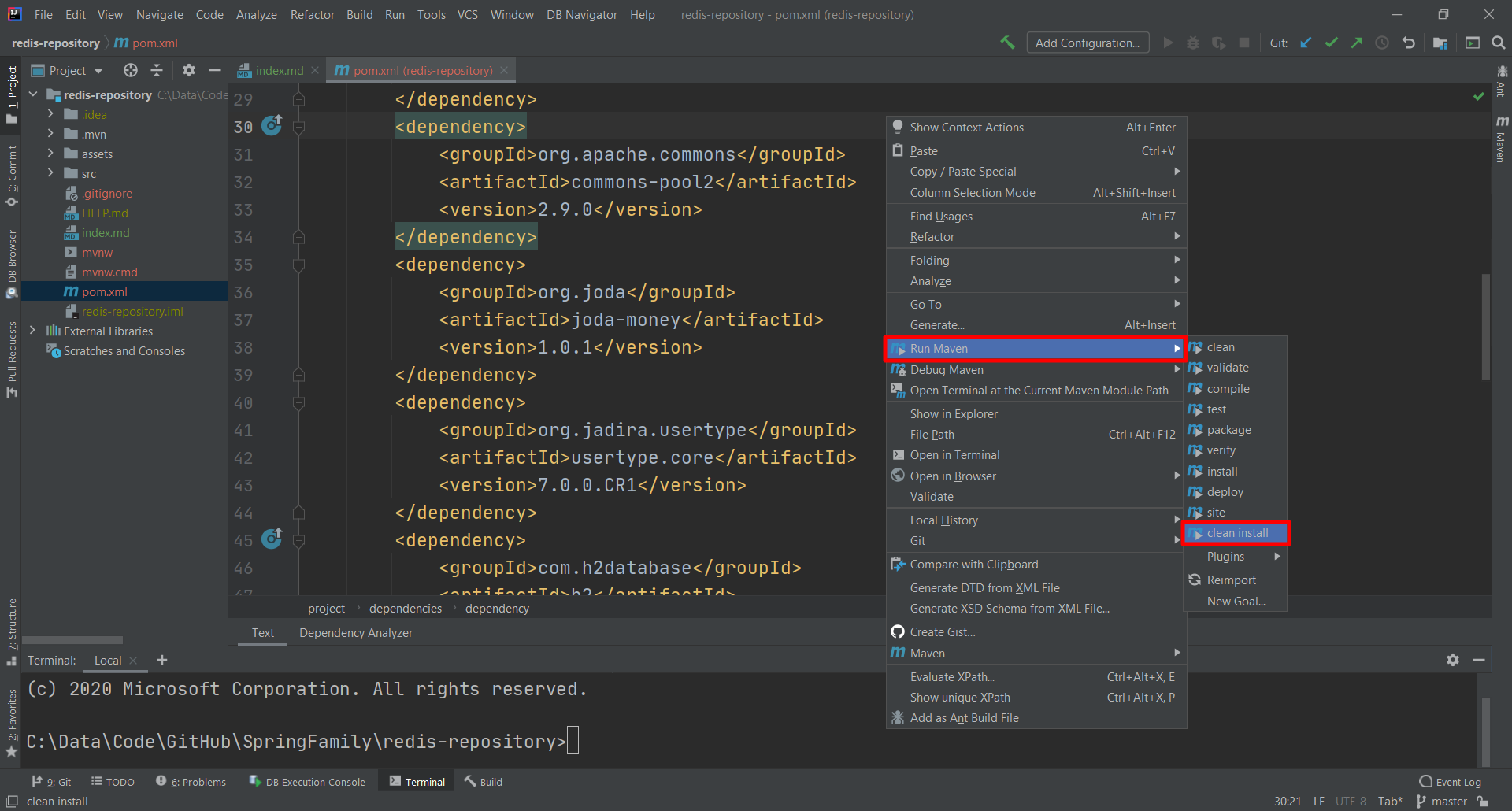Toggle fold marker at line 30
This screenshot has height=811, width=1512.
[x=298, y=127]
